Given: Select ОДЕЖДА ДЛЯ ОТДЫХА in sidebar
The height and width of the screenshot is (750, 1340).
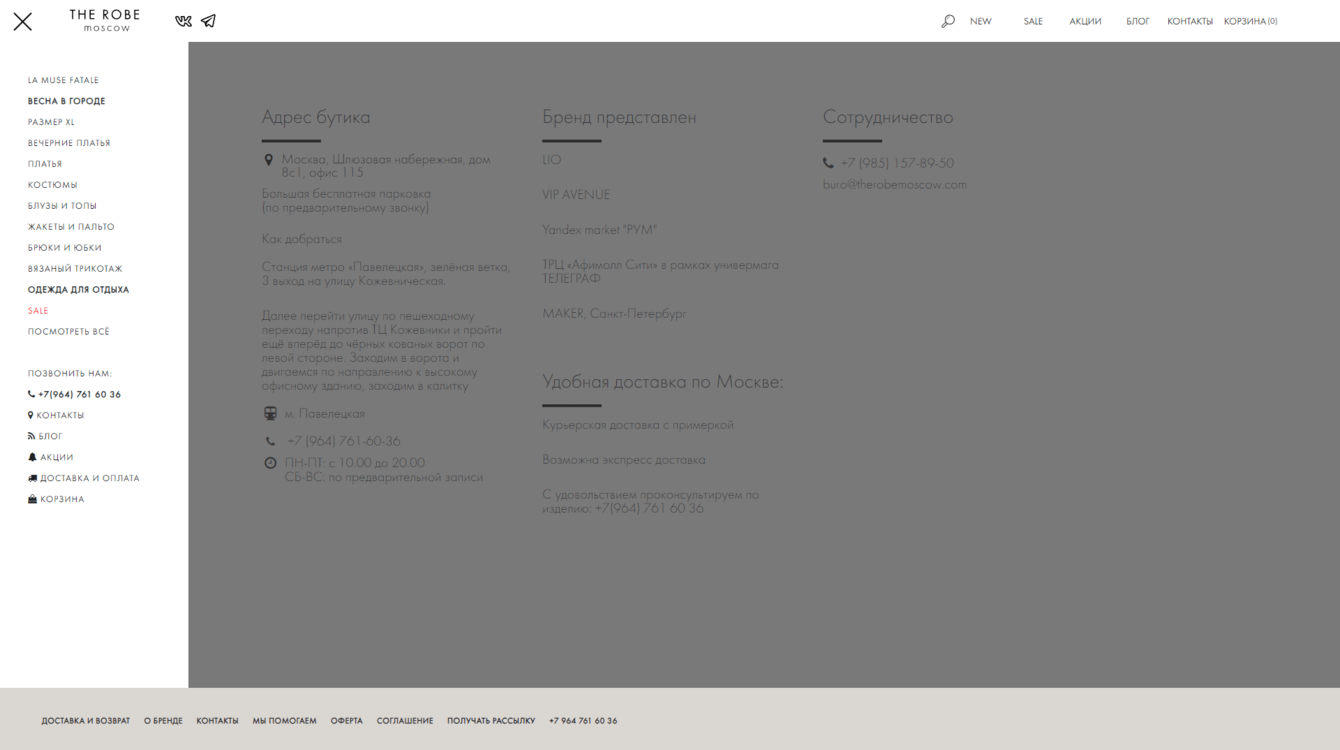Looking at the screenshot, I should pos(78,290).
